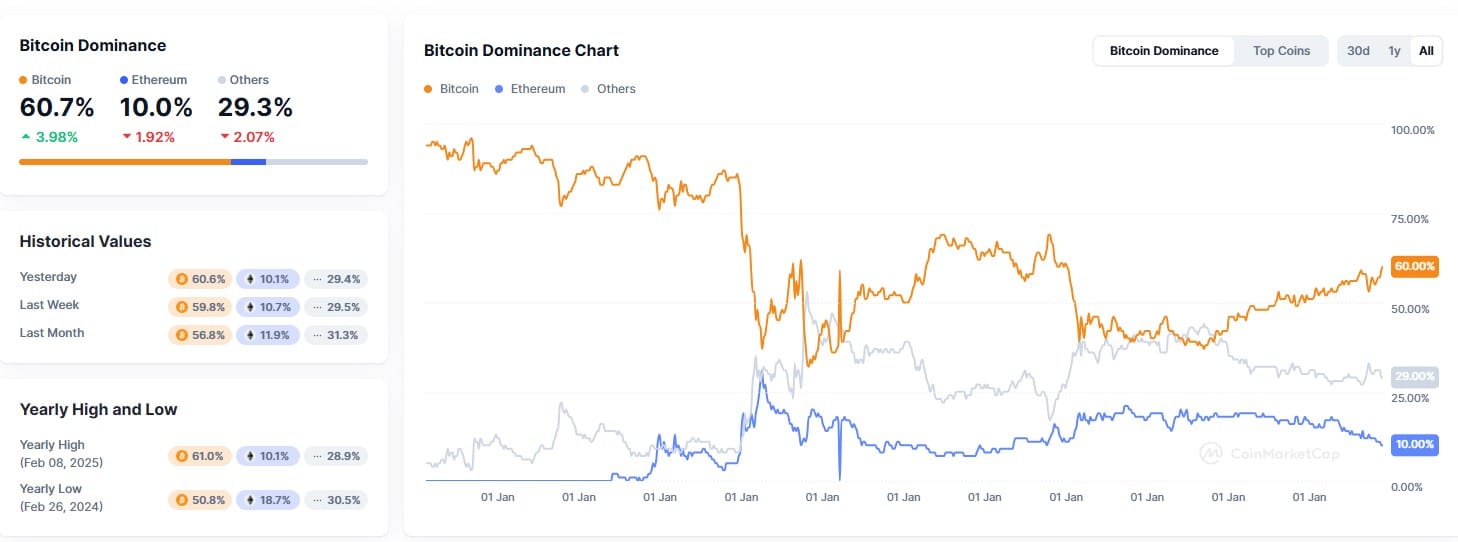
Task: Toggle the Others series in chart legend
Action: (x=607, y=89)
